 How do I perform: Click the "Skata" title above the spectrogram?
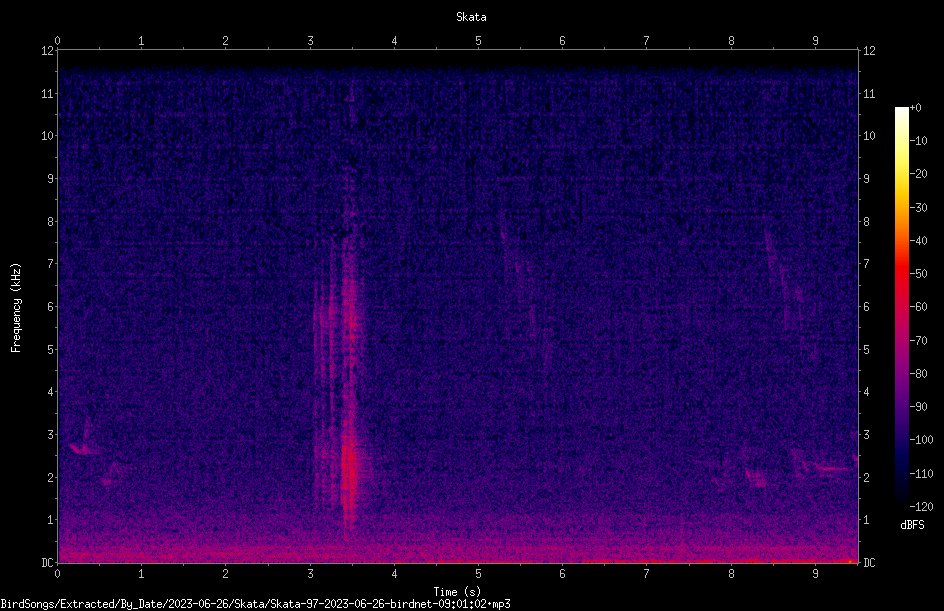tap(471, 17)
